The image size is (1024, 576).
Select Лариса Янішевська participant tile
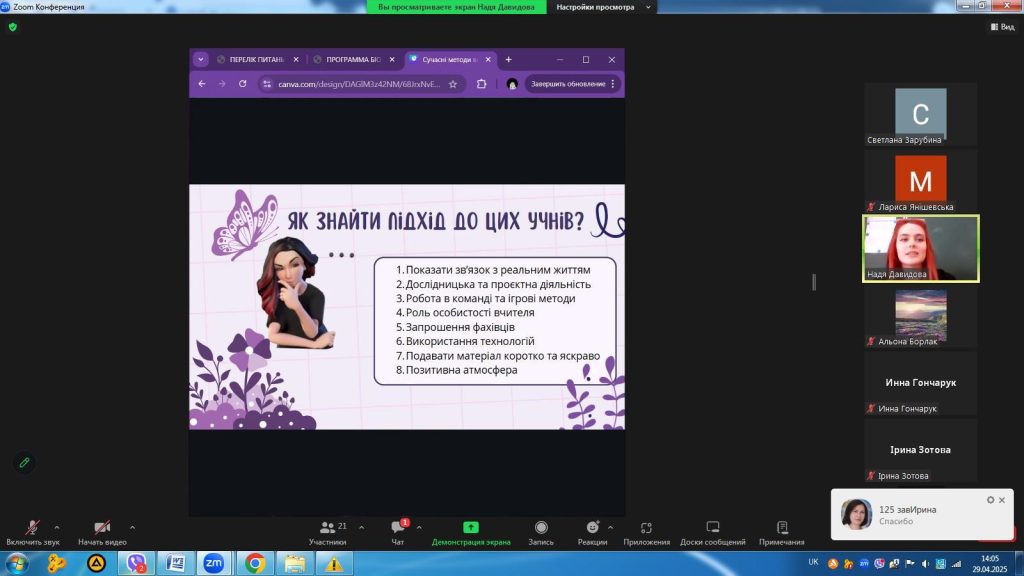pyautogui.click(x=920, y=181)
